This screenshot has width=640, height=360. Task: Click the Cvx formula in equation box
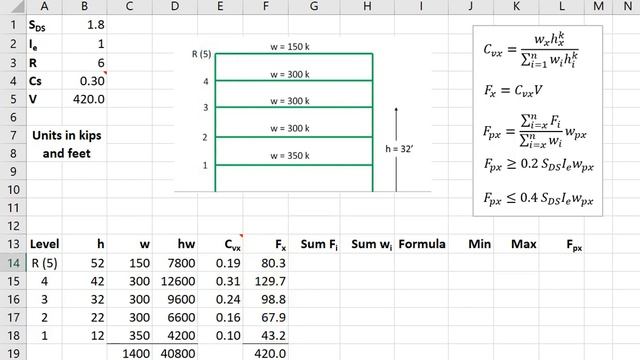coord(531,50)
